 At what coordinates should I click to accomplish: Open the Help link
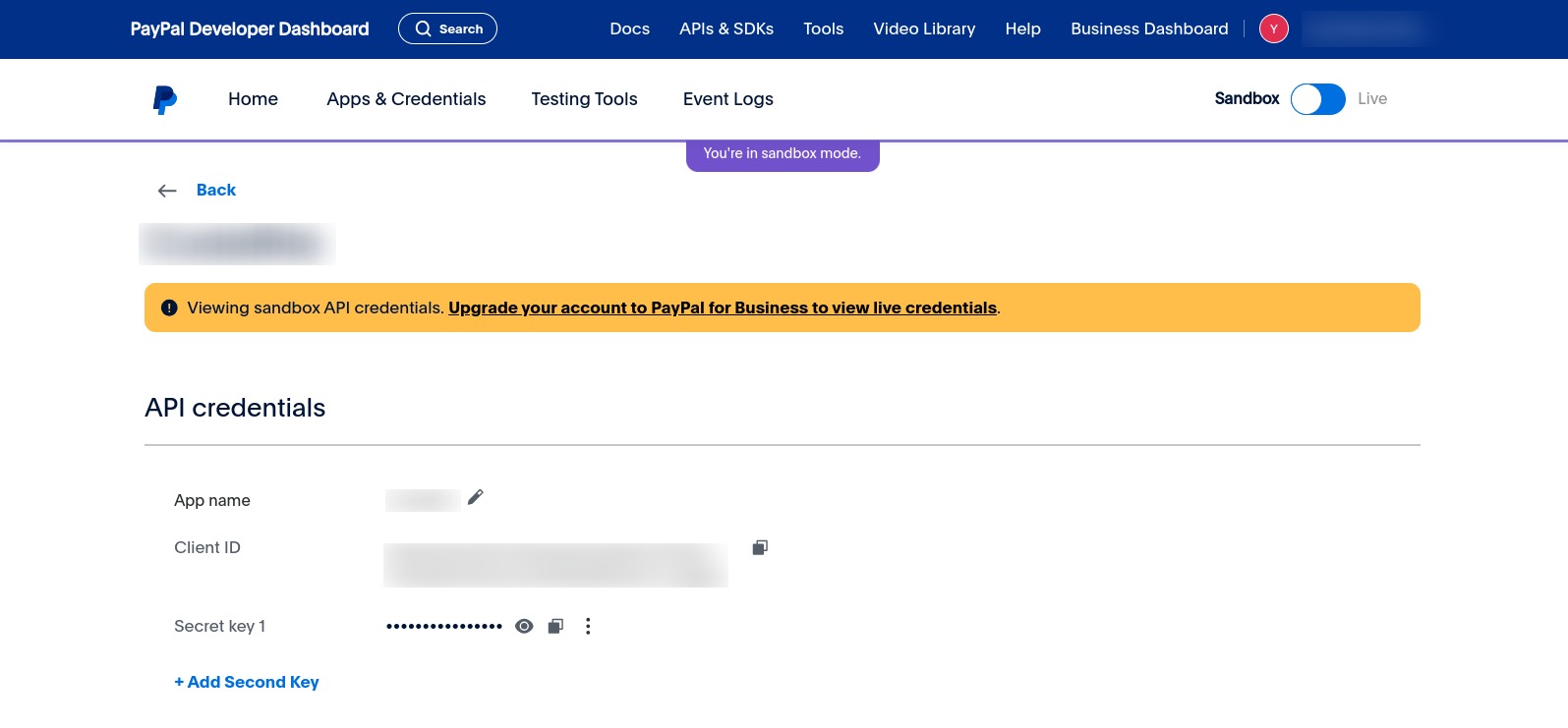[x=1022, y=28]
